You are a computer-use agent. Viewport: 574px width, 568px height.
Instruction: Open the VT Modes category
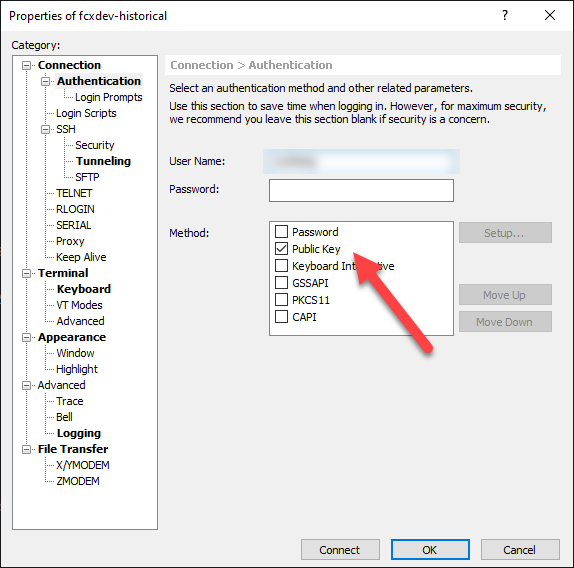point(79,305)
